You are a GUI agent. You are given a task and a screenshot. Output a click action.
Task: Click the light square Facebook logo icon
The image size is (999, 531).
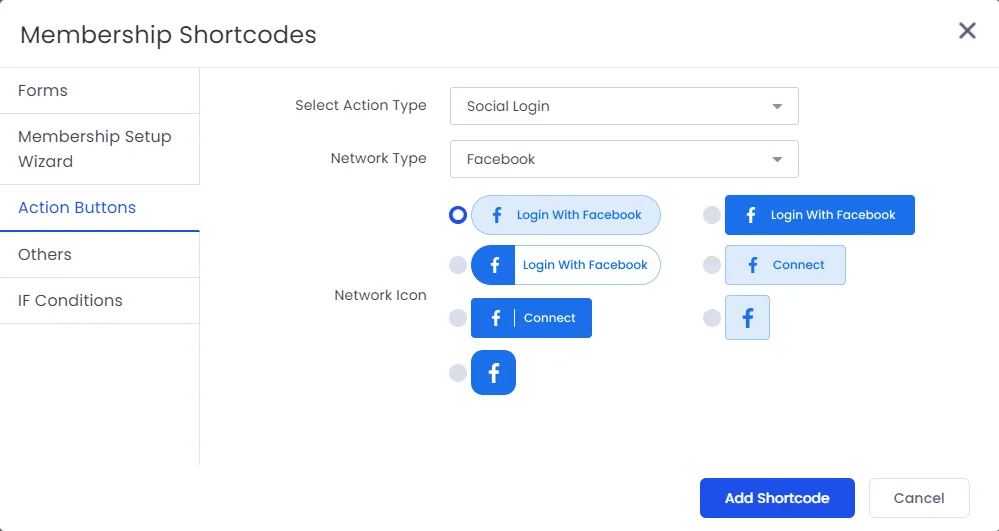pos(747,318)
